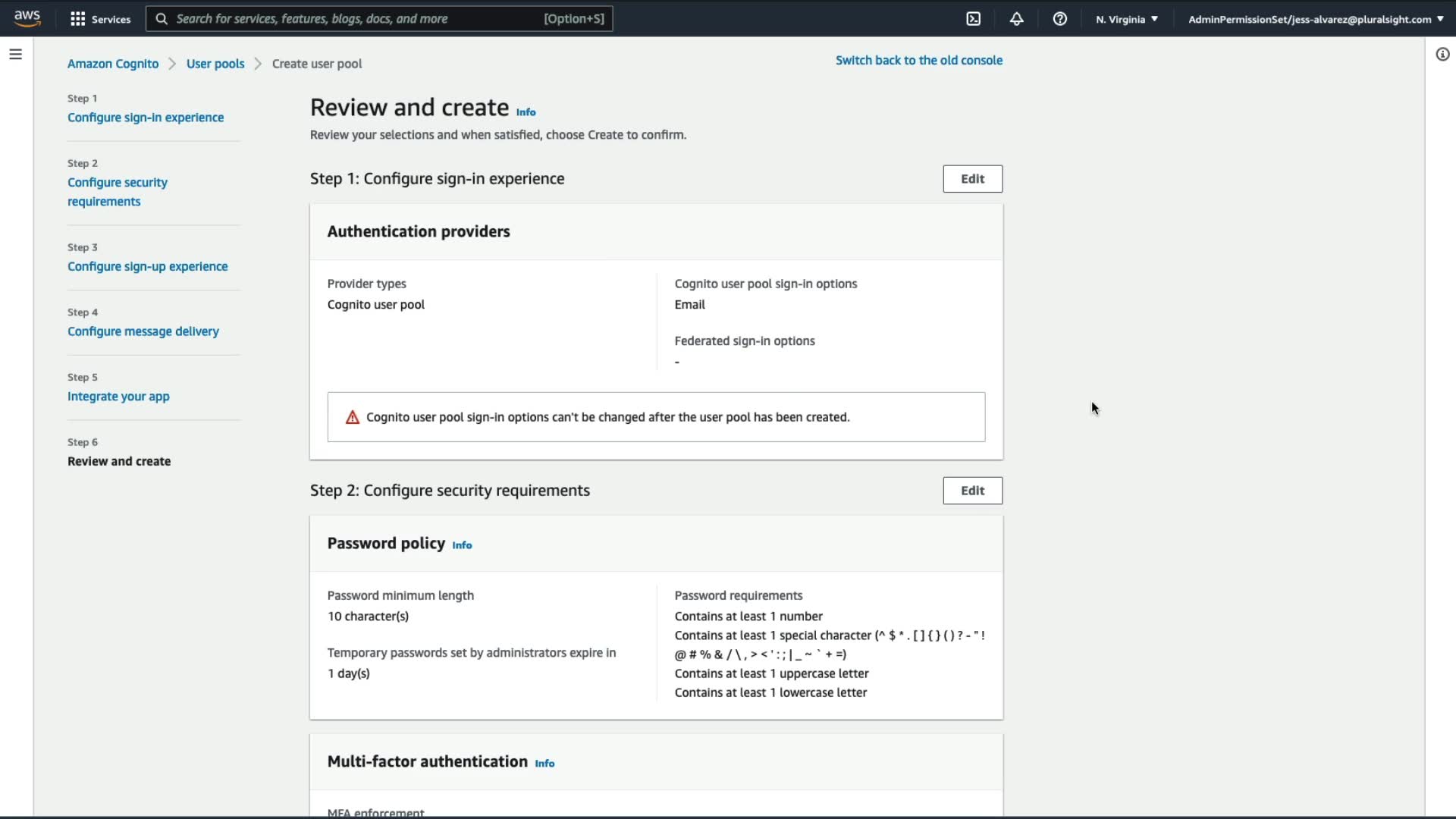This screenshot has height=819, width=1456.
Task: Edit Step 1 sign-in experience settings
Action: coord(972,179)
